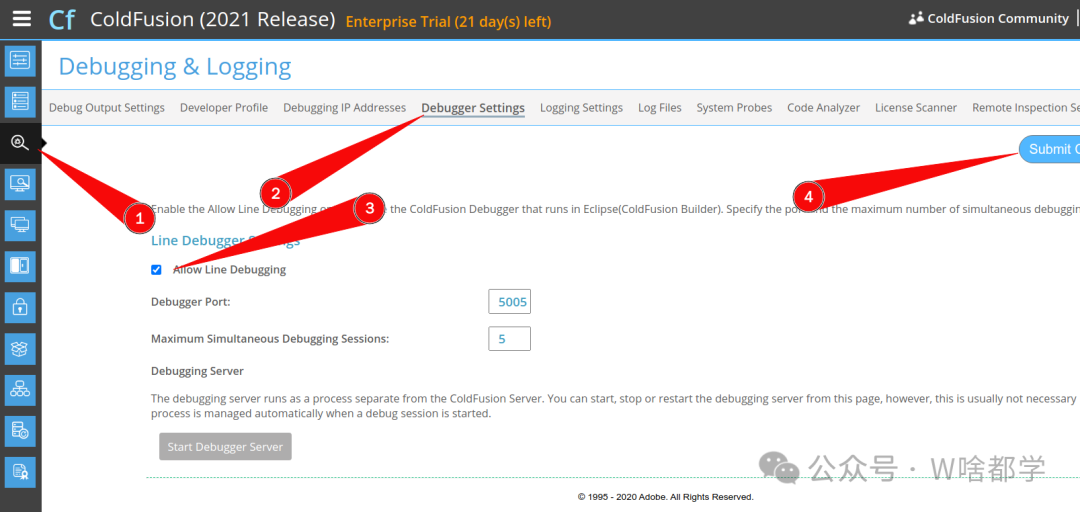The width and height of the screenshot is (1080, 512).
Task: Toggle Allow Line Debugging checkbox
Action: (x=156, y=269)
